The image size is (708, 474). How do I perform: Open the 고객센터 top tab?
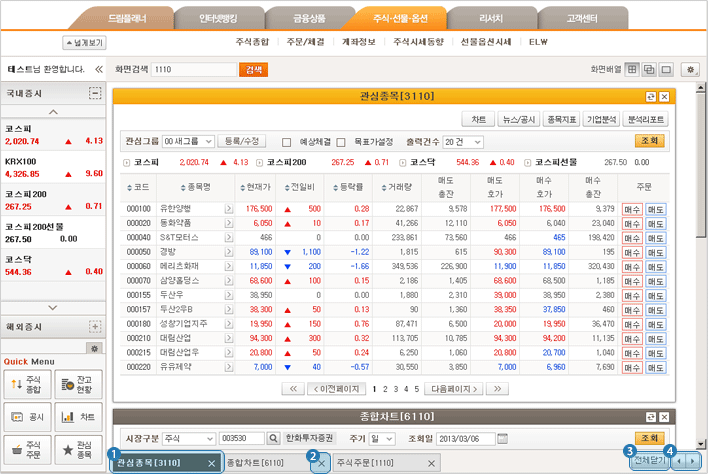pos(582,19)
